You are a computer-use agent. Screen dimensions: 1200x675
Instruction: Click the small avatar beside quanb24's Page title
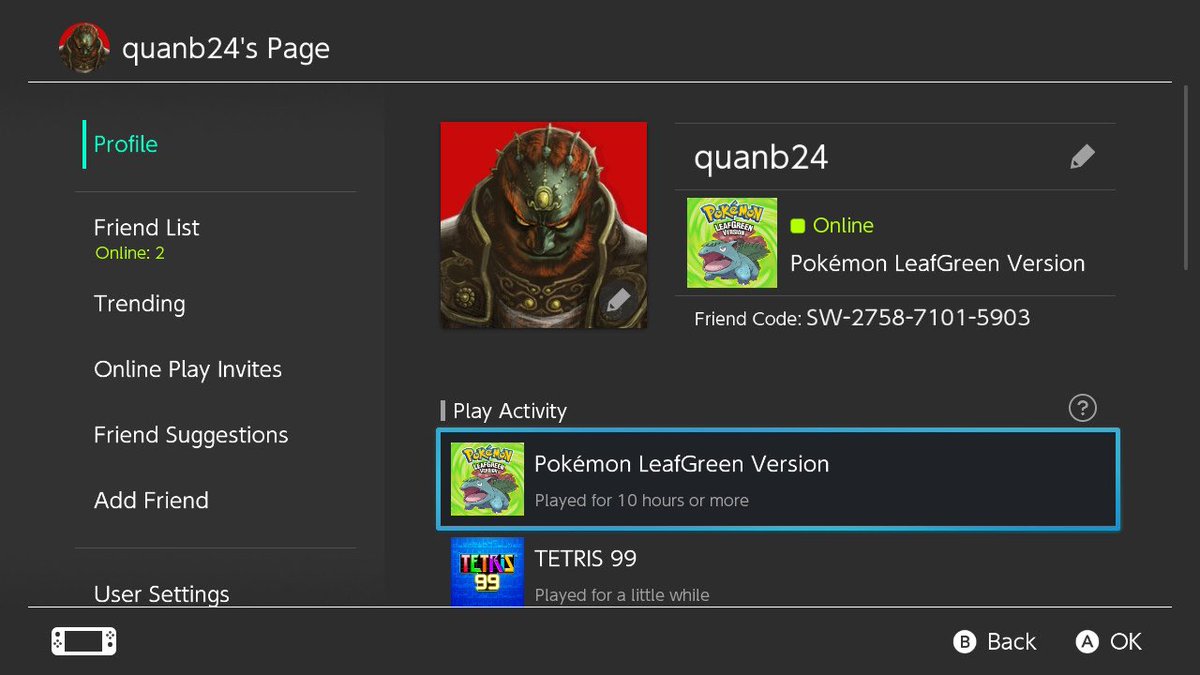84,48
